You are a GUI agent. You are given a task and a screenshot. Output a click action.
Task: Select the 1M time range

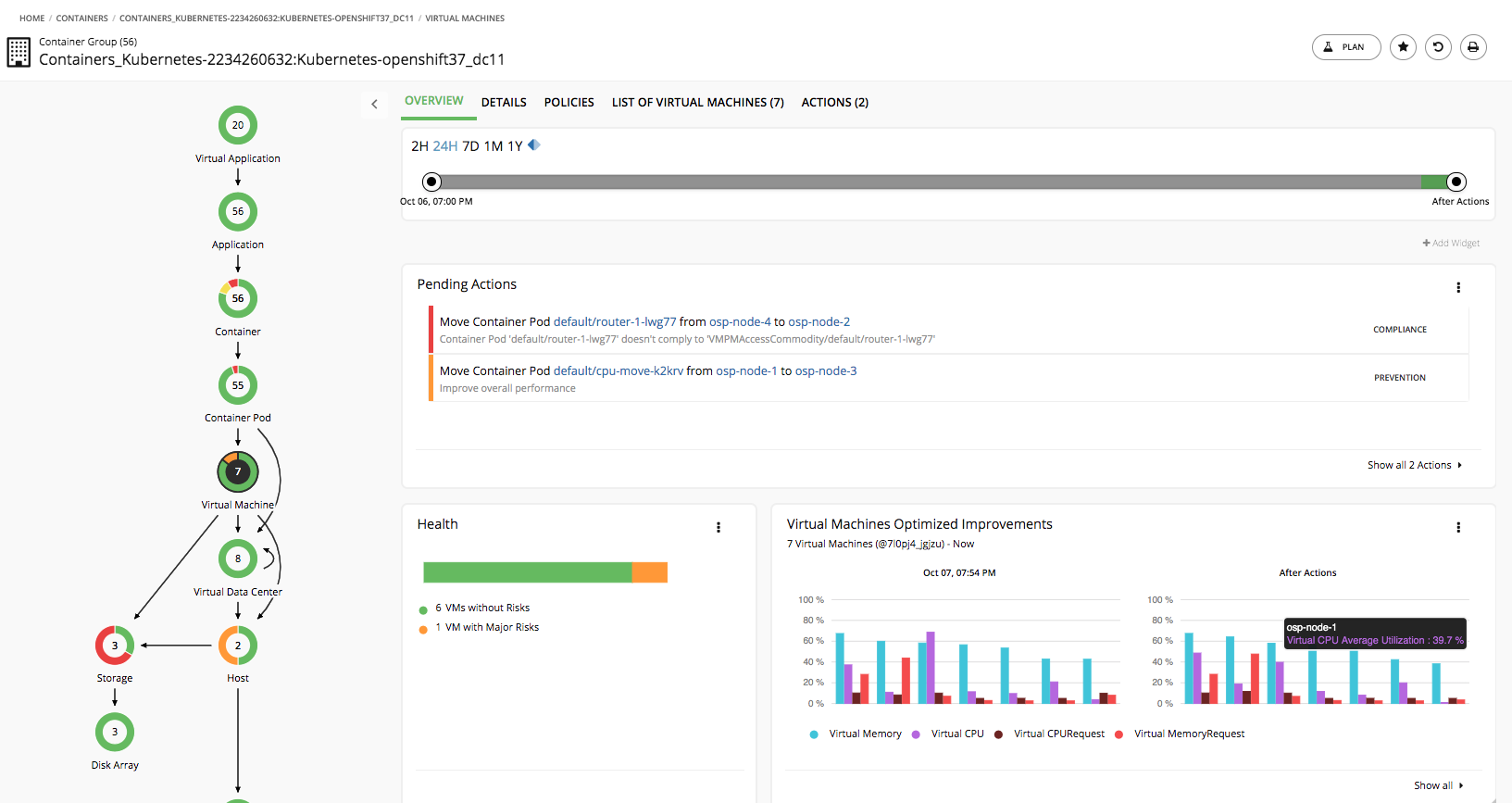click(x=494, y=146)
